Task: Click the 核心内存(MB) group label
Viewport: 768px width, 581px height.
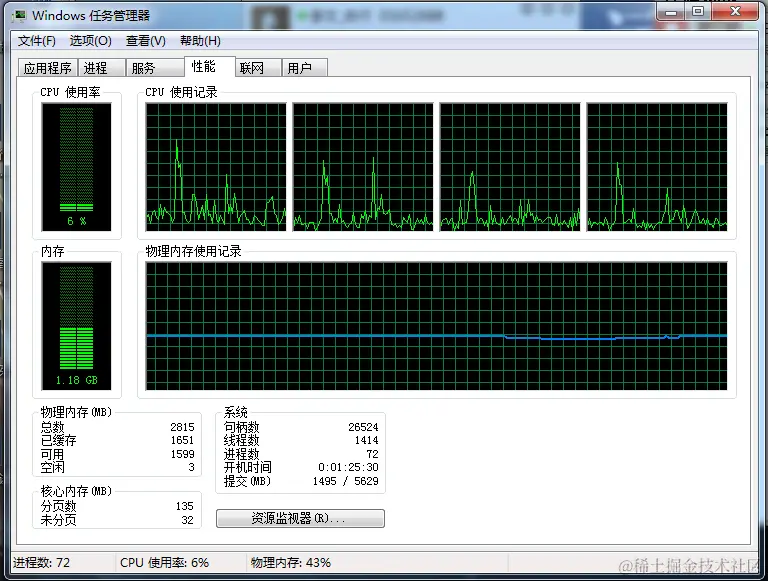Action: pyautogui.click(x=76, y=491)
